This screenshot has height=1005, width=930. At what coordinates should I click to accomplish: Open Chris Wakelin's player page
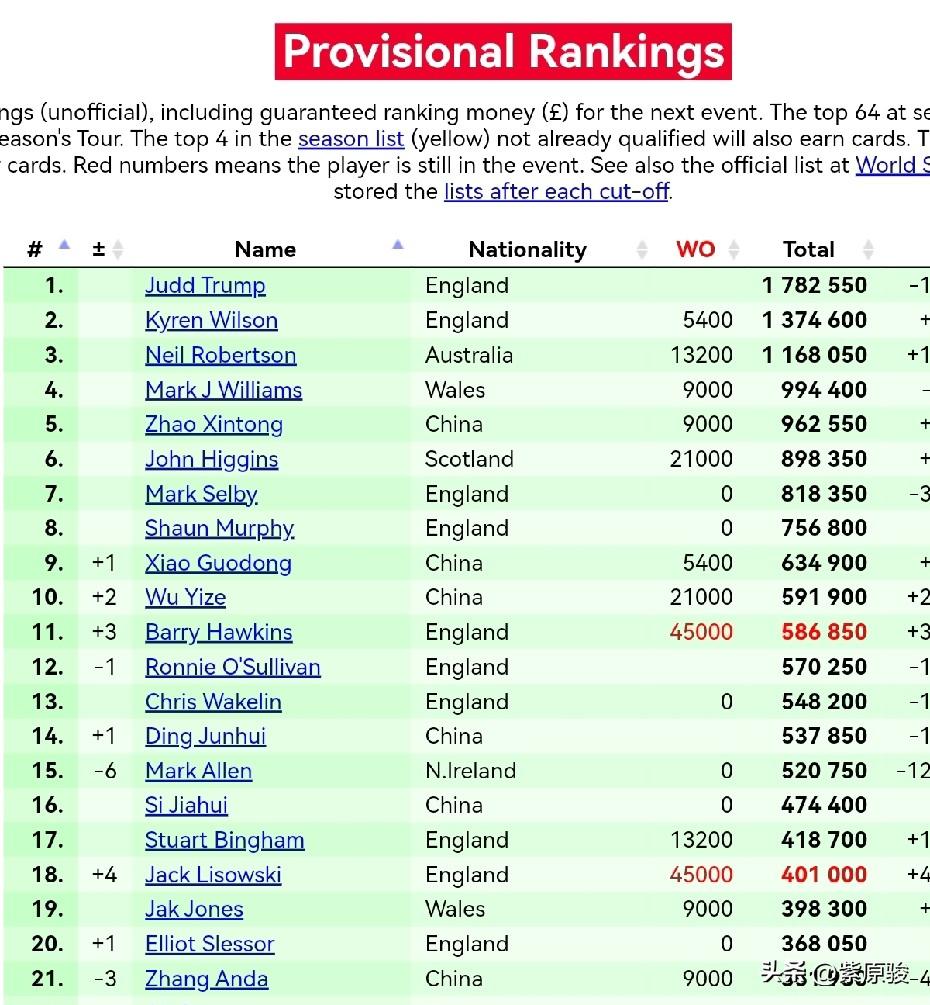(213, 702)
